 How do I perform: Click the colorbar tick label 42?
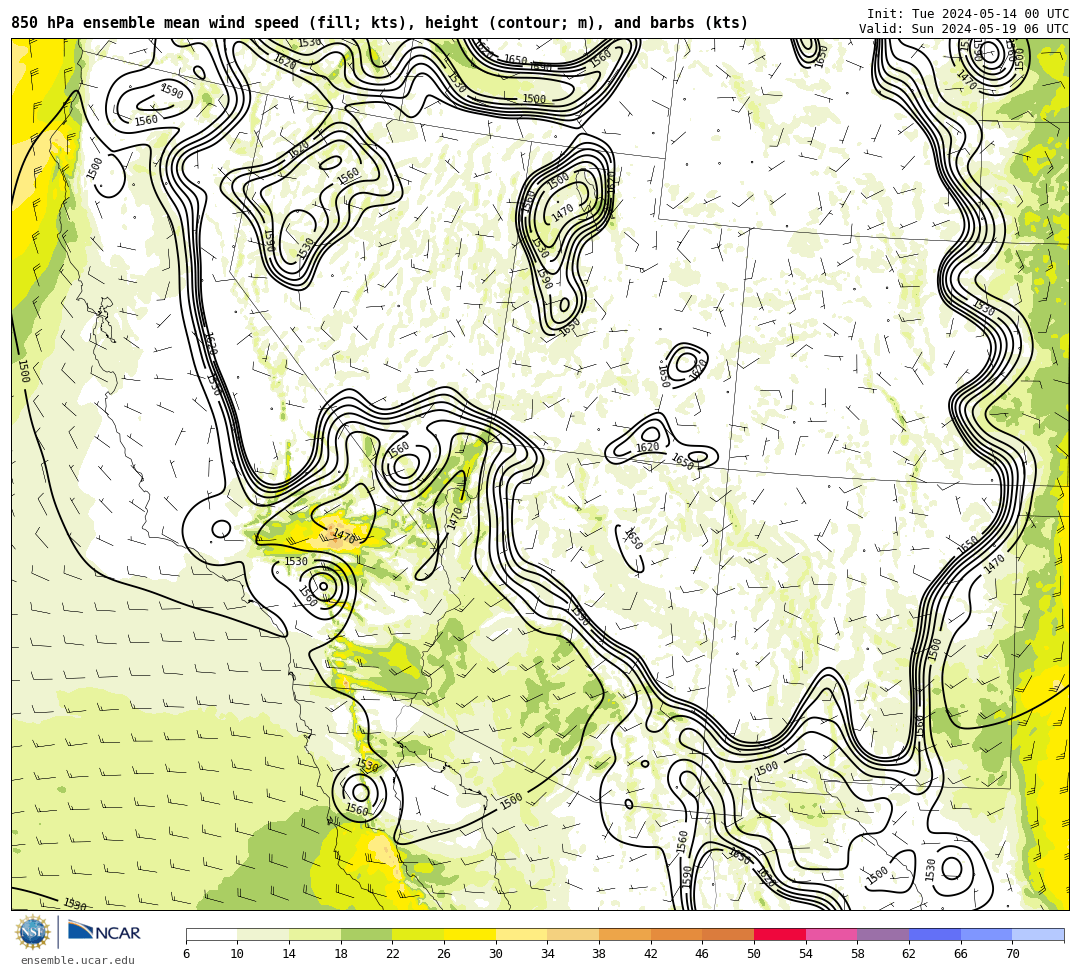coord(651,954)
